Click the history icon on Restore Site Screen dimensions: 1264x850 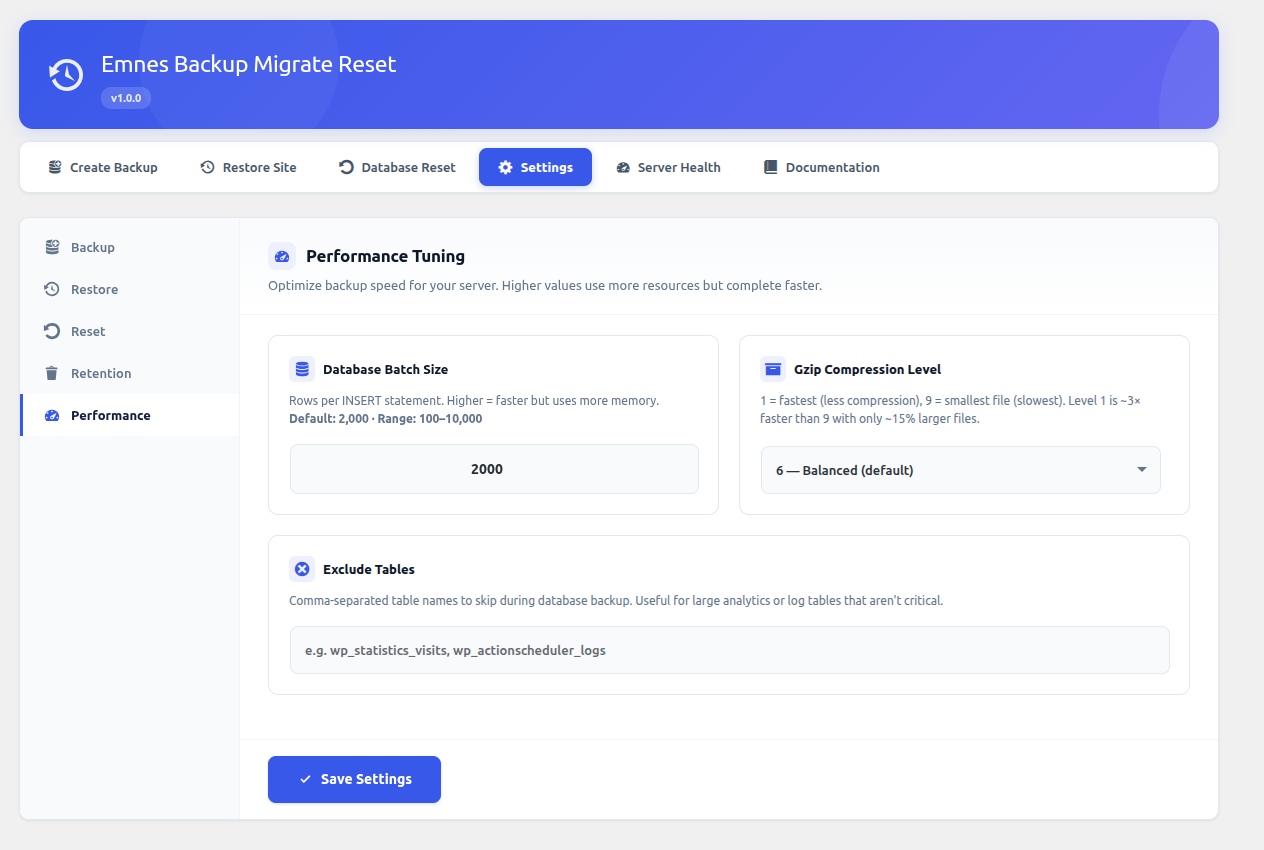(x=207, y=167)
